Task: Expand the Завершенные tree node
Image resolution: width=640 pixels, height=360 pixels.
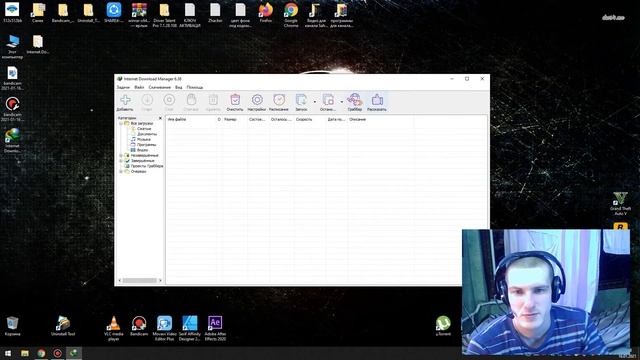Action: [x=121, y=161]
